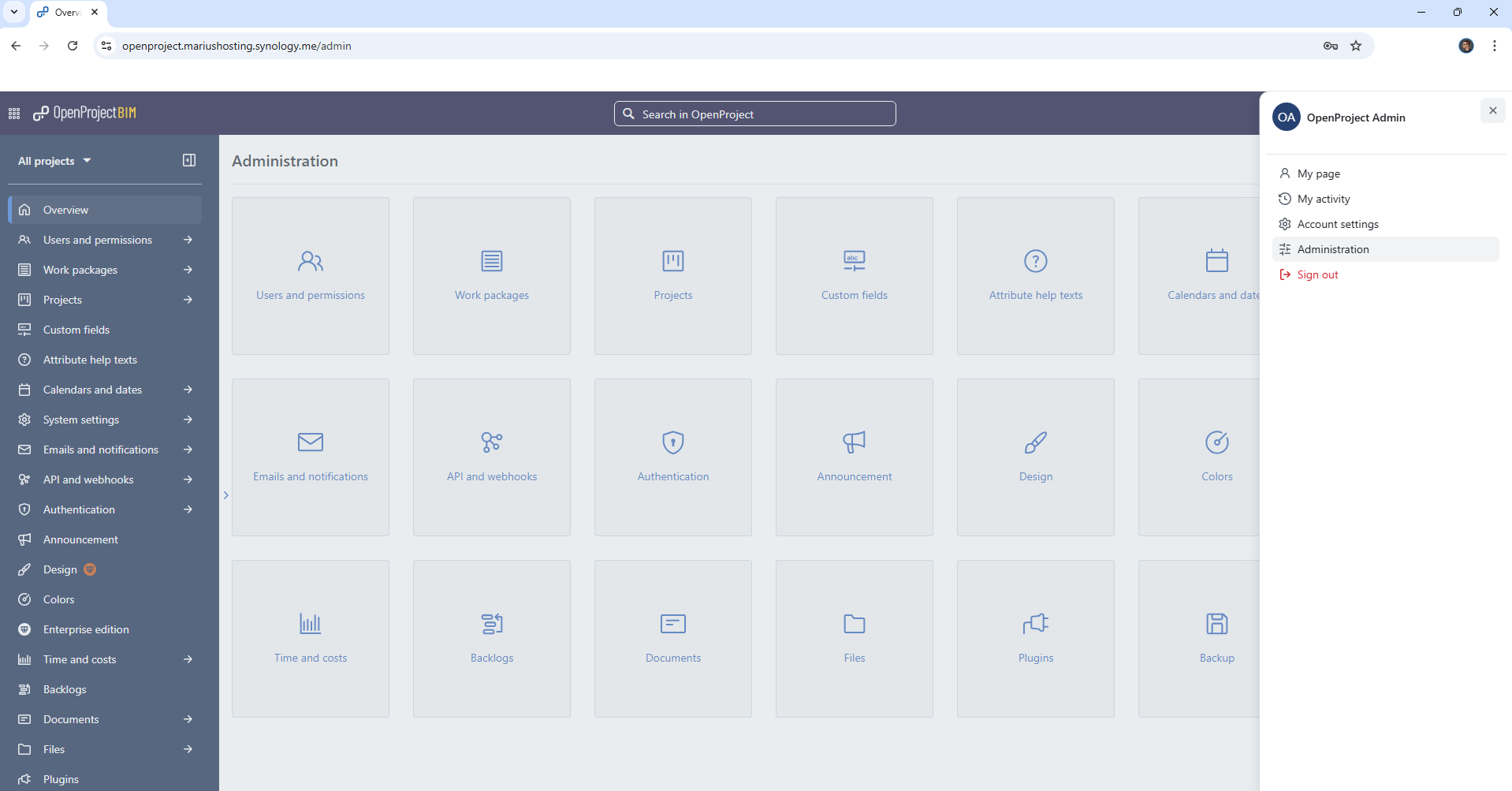Expand the System settings sidebar arrow

[189, 419]
